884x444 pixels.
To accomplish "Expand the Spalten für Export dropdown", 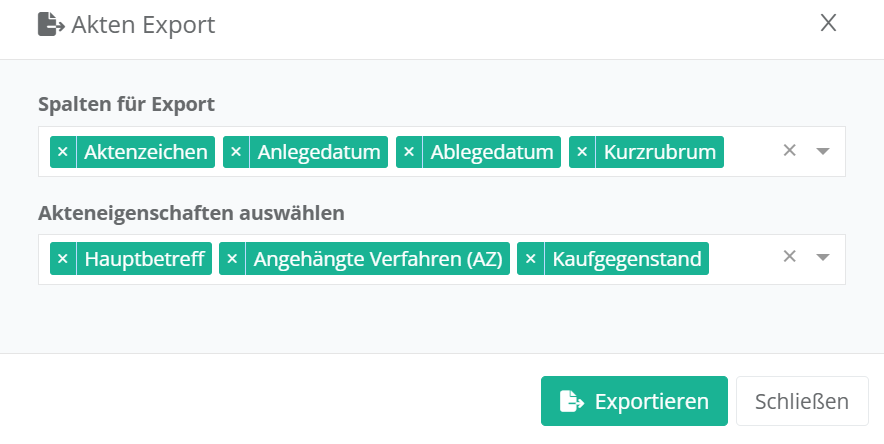I will click(823, 152).
